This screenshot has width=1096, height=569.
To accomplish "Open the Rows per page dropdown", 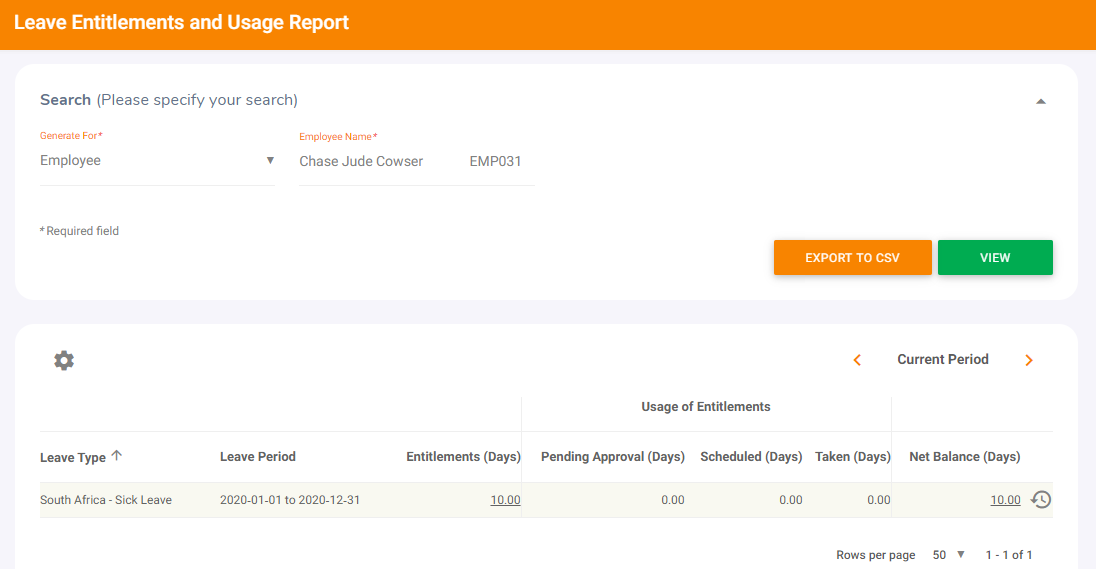I will tap(949, 554).
